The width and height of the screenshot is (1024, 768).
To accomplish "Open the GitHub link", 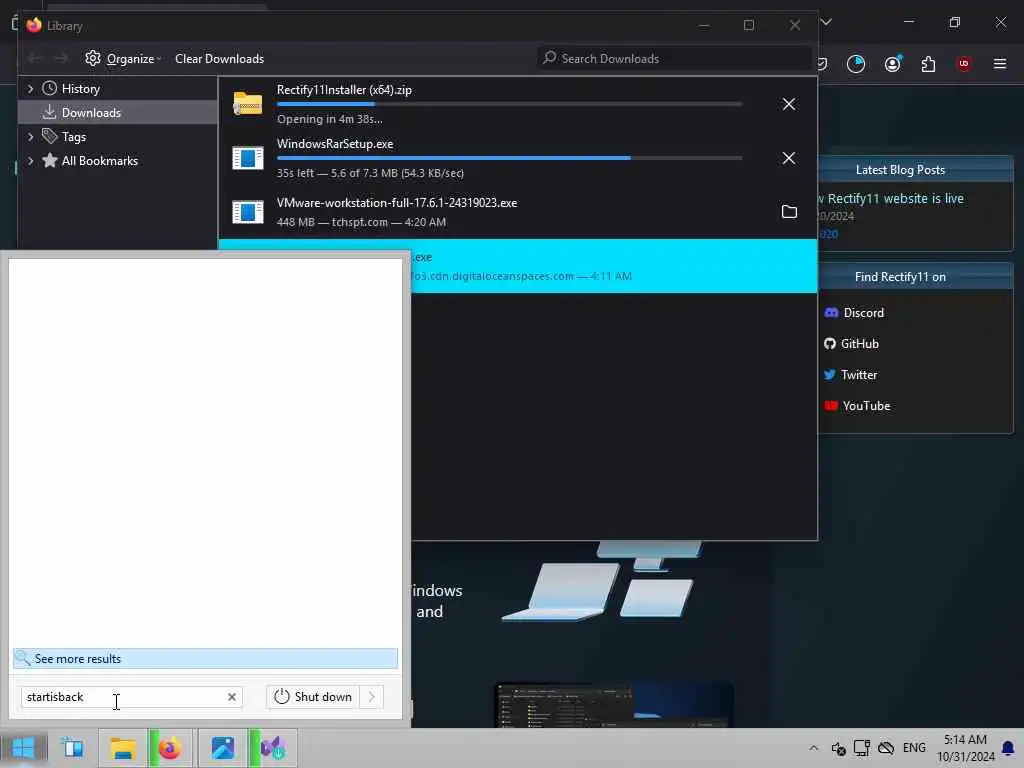I will coord(852,344).
